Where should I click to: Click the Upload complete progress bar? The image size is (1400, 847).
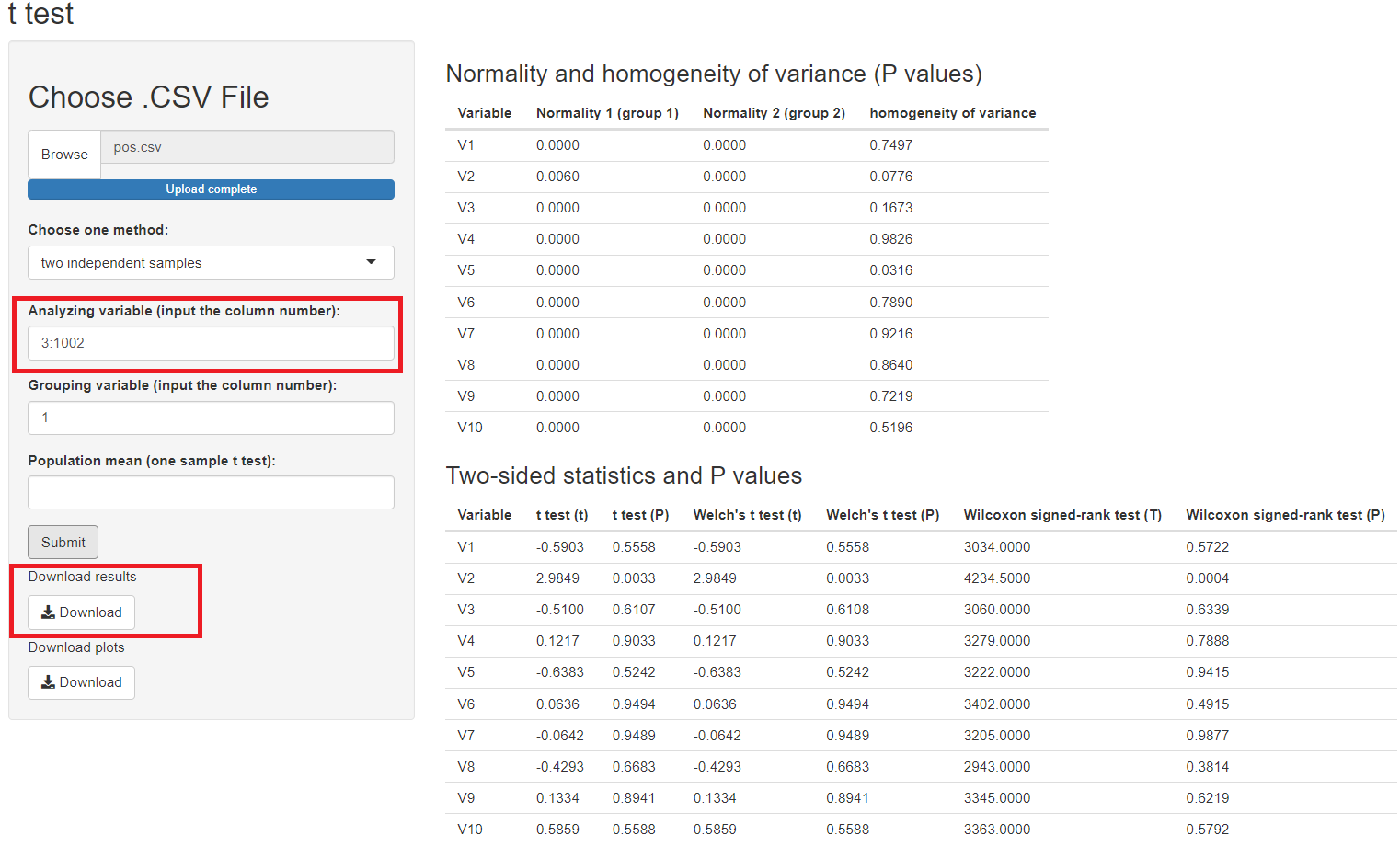[211, 189]
